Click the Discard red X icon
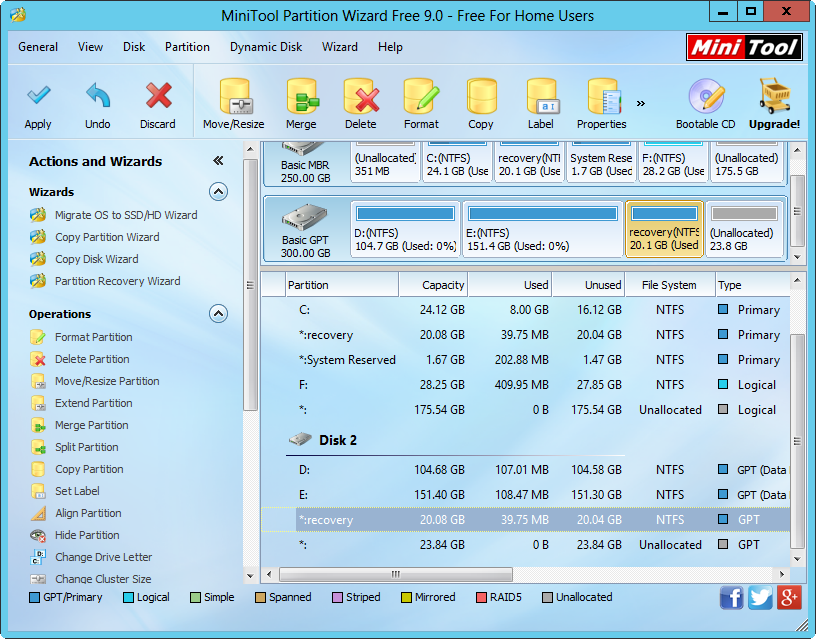 [x=158, y=95]
